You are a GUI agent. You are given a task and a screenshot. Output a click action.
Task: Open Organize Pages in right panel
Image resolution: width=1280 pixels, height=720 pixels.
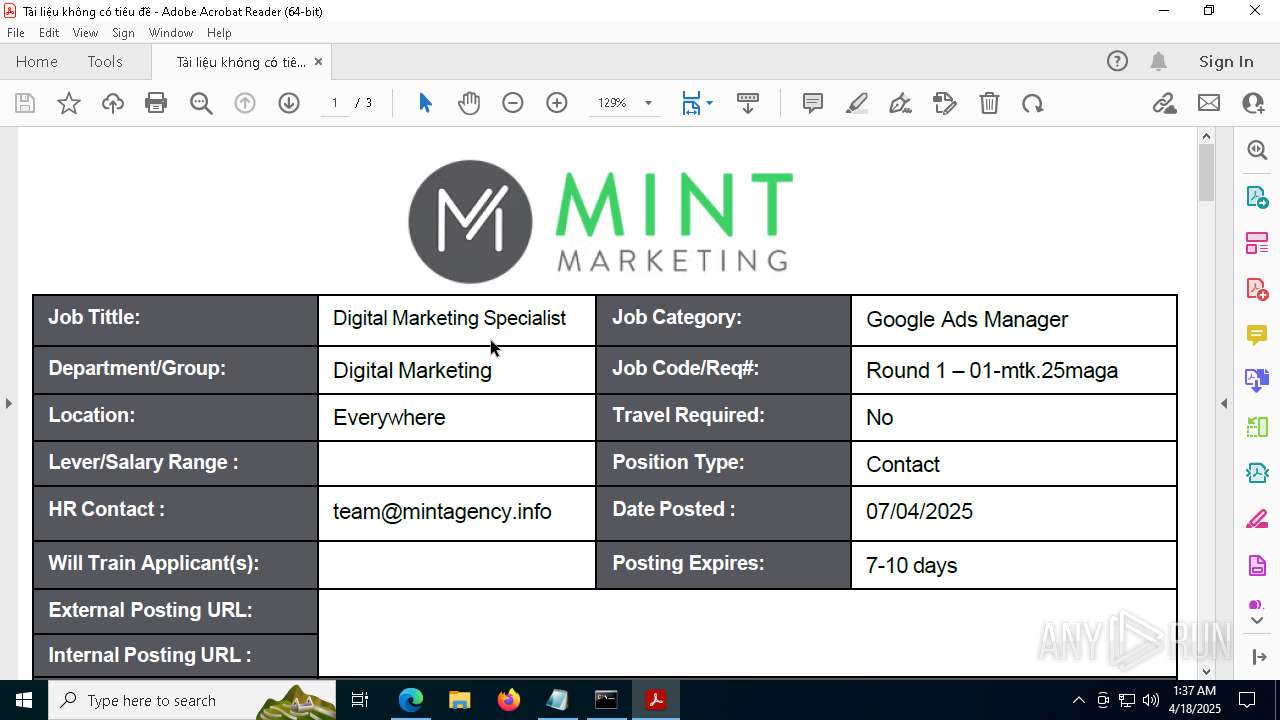point(1257,427)
